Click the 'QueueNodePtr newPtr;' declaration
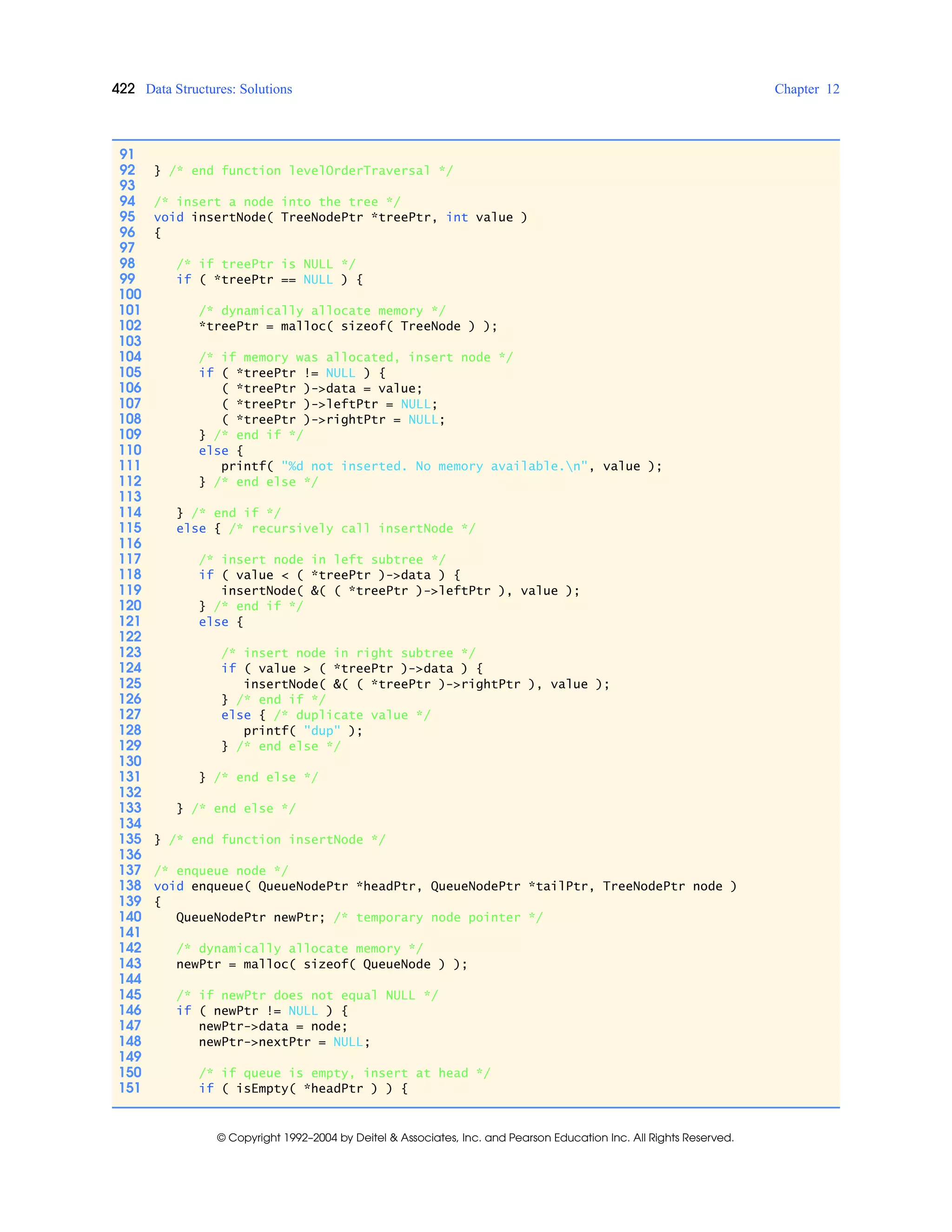The height and width of the screenshot is (1232, 952). coord(251,917)
